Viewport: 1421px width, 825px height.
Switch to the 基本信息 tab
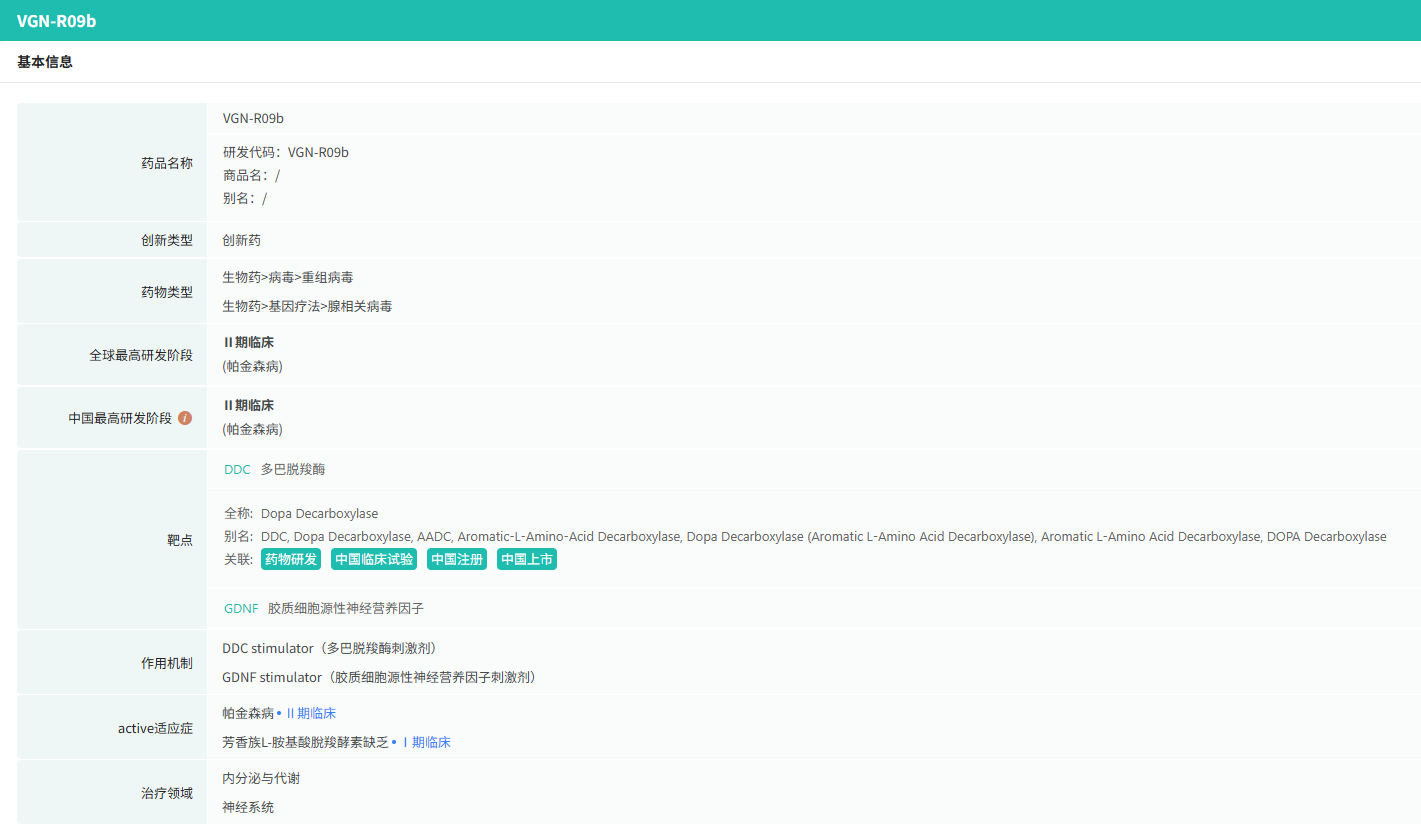(x=45, y=62)
